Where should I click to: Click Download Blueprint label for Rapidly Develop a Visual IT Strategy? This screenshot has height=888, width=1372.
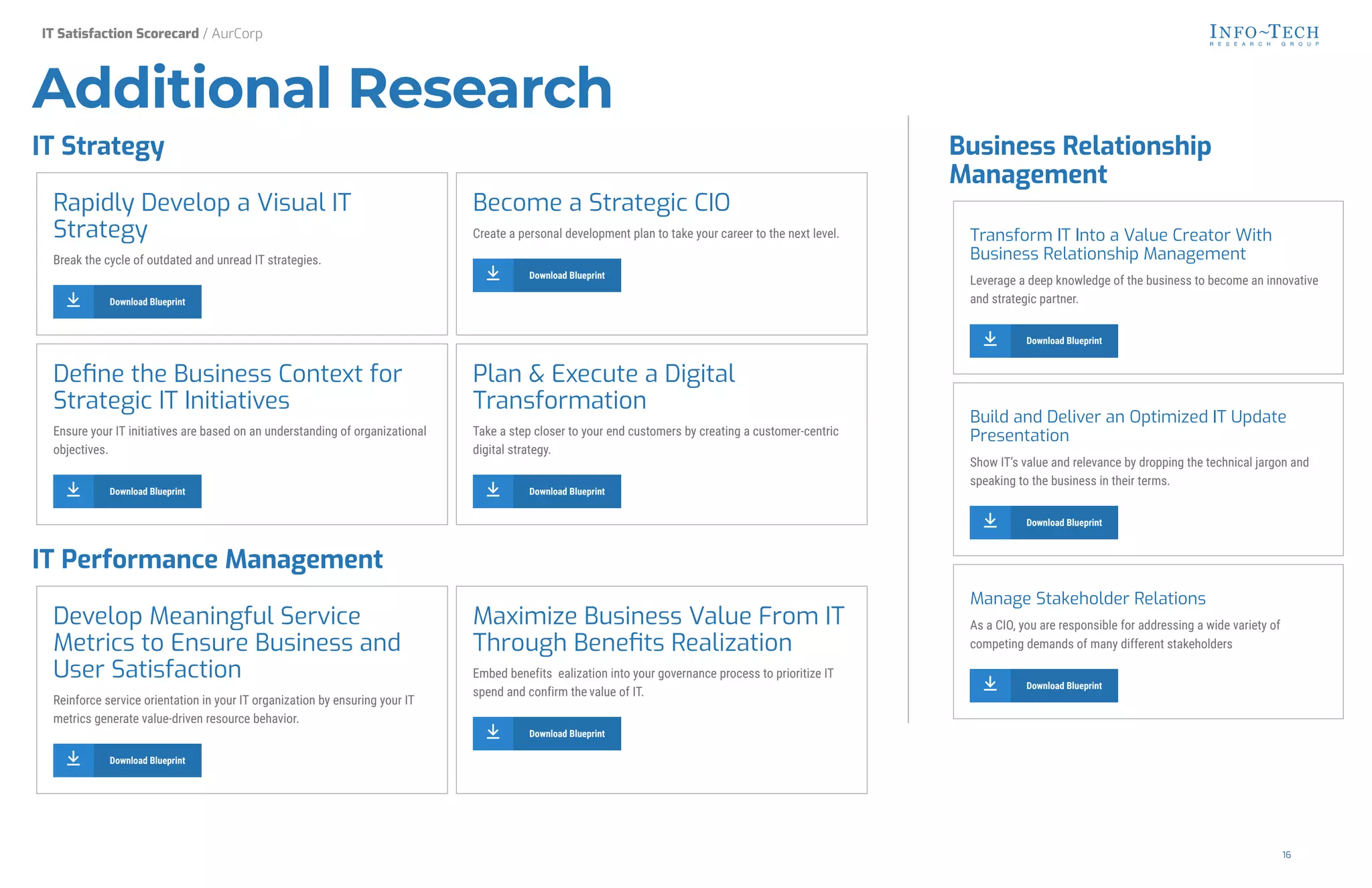tap(147, 302)
